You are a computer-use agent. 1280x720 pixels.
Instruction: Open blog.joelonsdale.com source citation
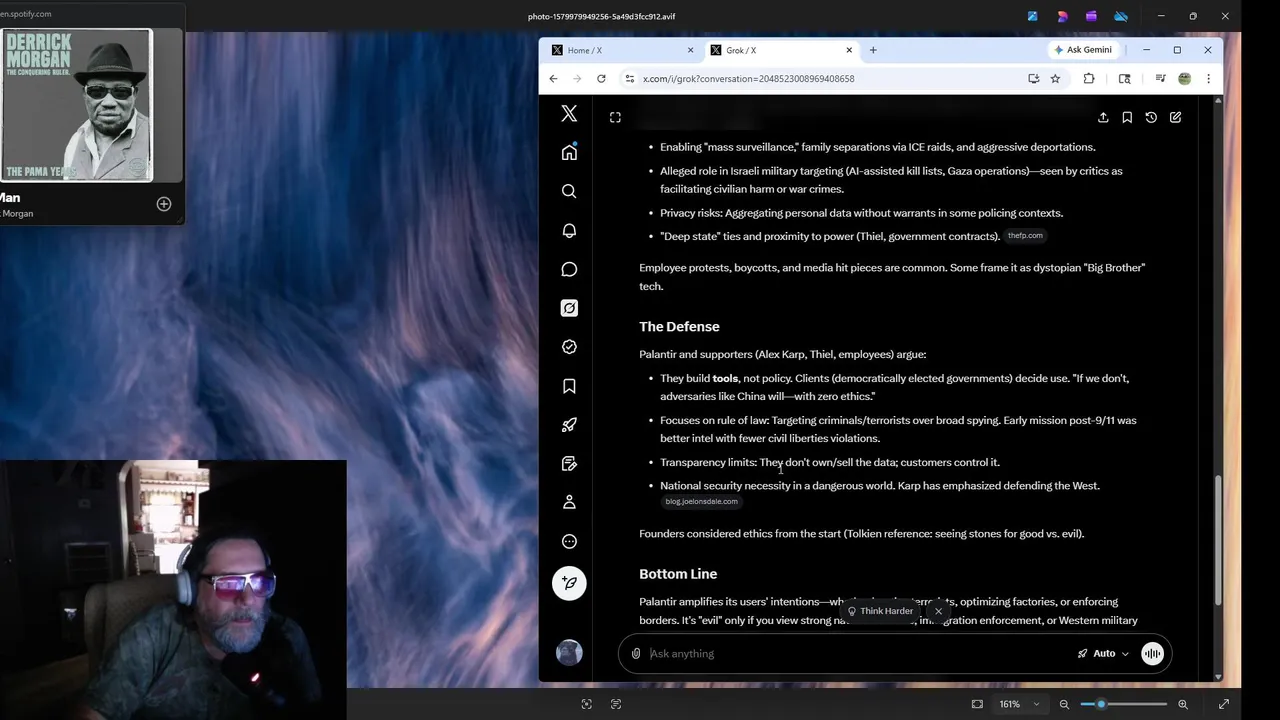(x=701, y=501)
